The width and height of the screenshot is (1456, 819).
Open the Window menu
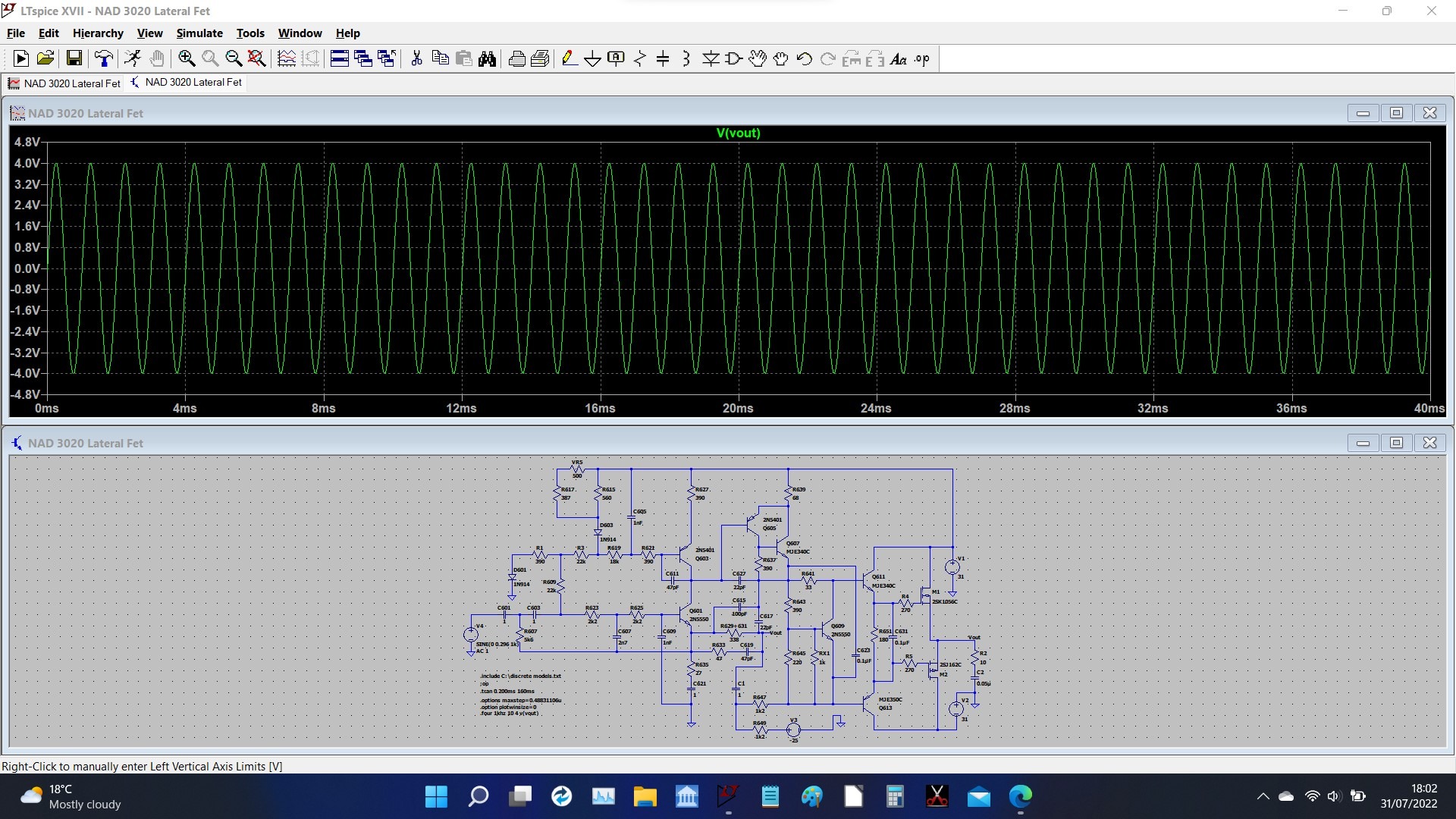click(300, 33)
